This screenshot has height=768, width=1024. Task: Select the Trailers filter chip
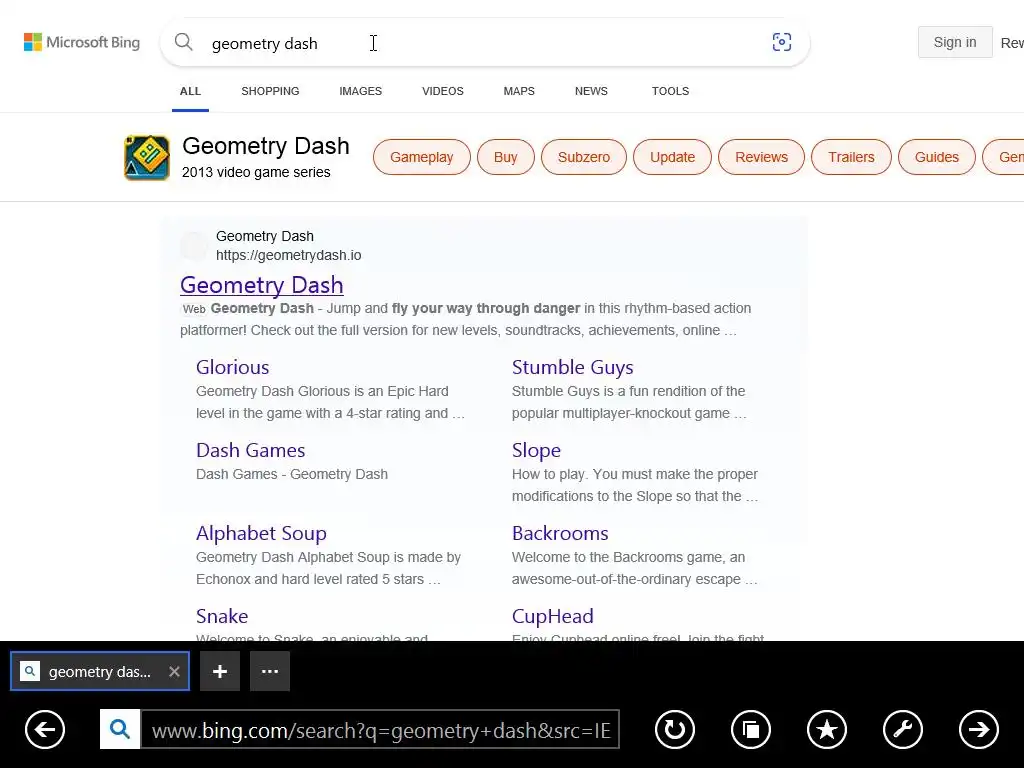851,157
